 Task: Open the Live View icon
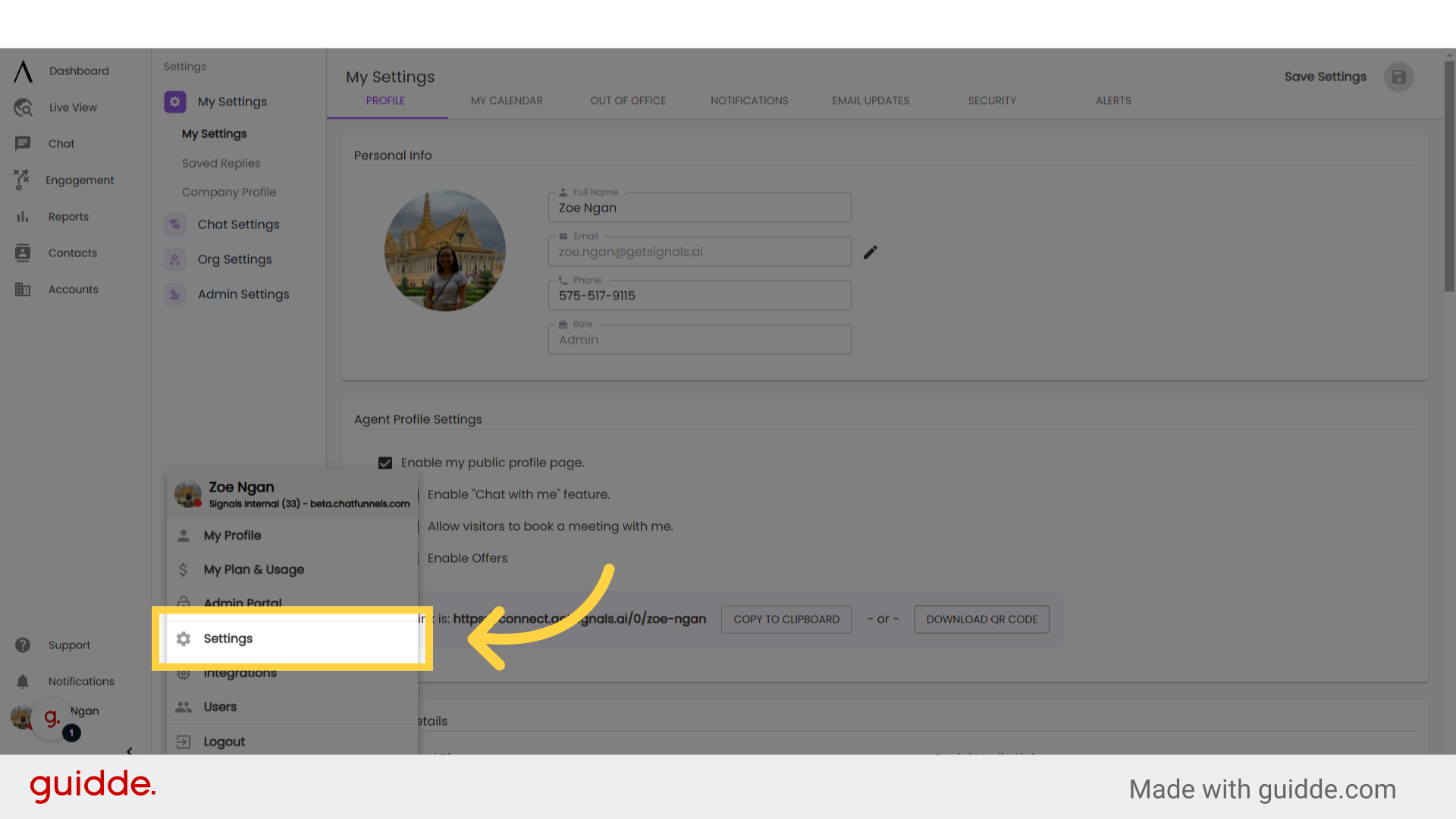(23, 108)
